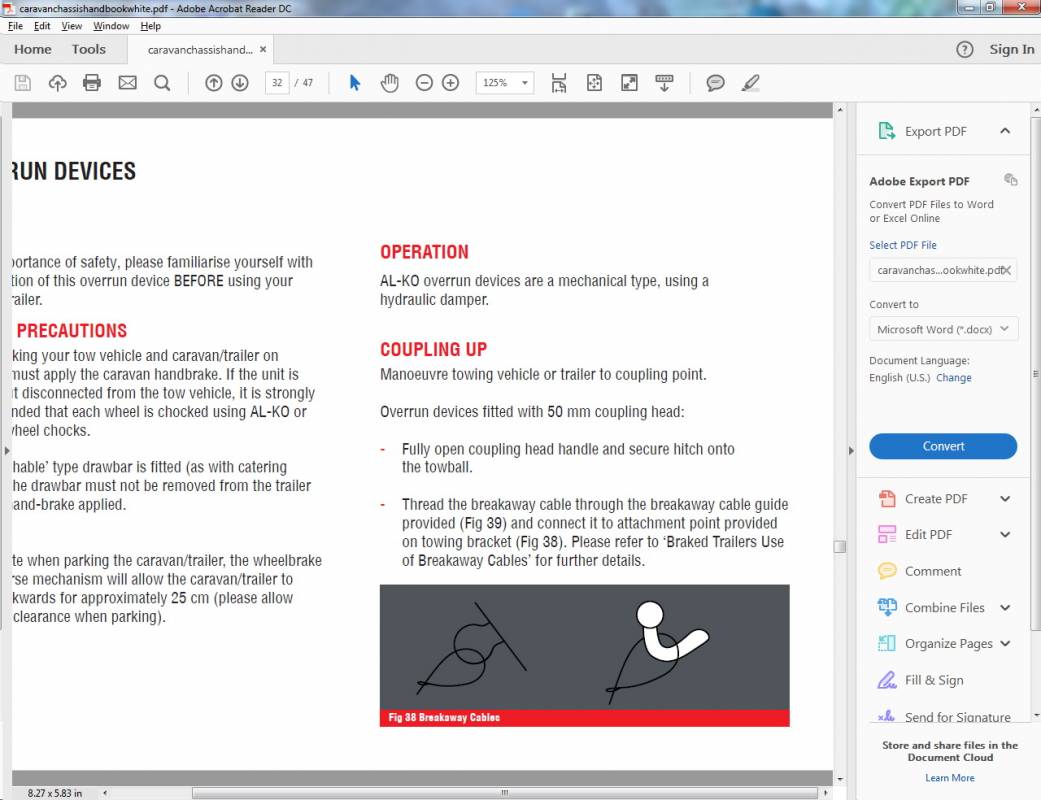Add a sticky note comment from toolbar

tap(715, 83)
